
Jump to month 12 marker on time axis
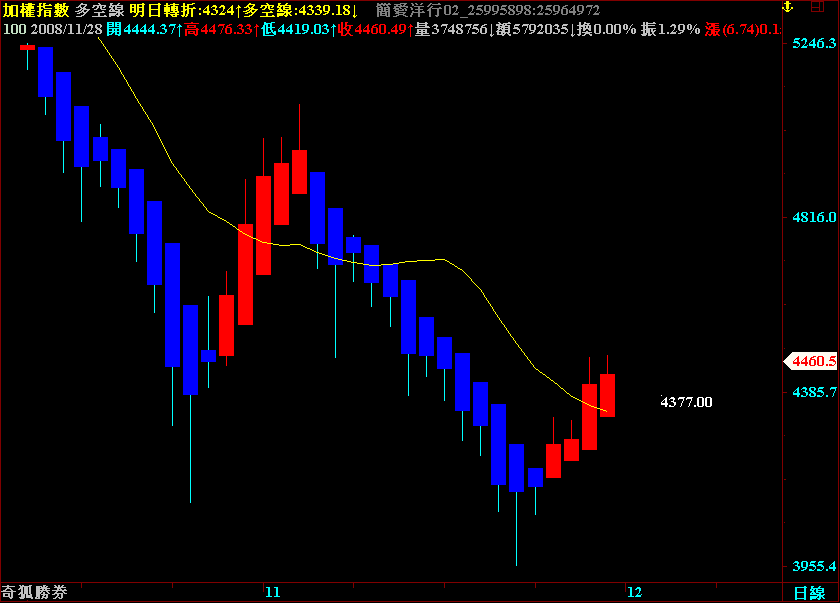pos(633,593)
